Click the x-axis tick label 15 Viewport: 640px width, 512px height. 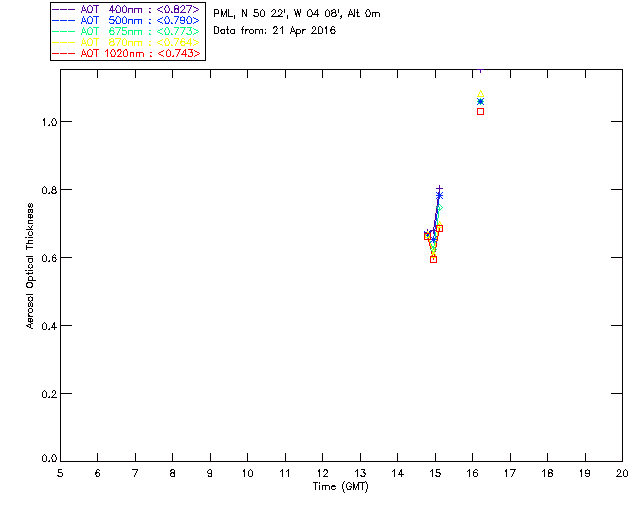point(435,473)
